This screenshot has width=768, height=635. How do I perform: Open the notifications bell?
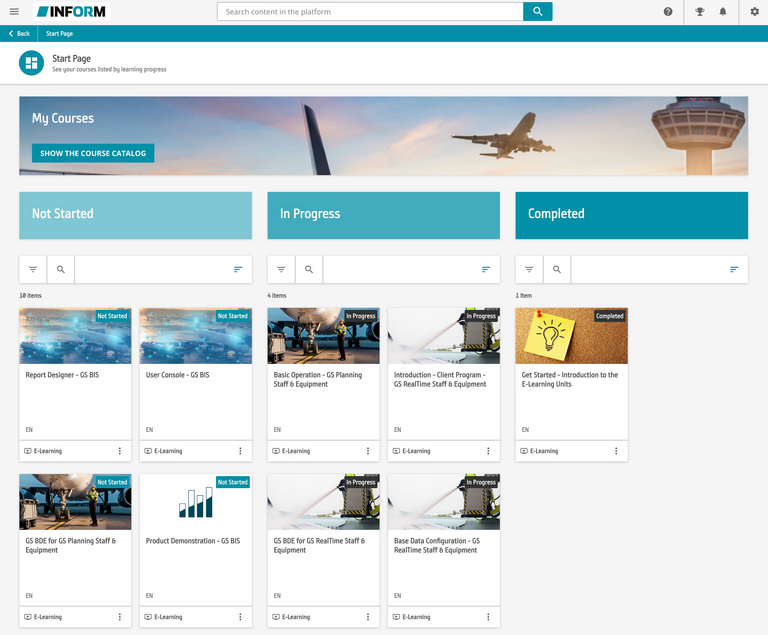pyautogui.click(x=722, y=11)
